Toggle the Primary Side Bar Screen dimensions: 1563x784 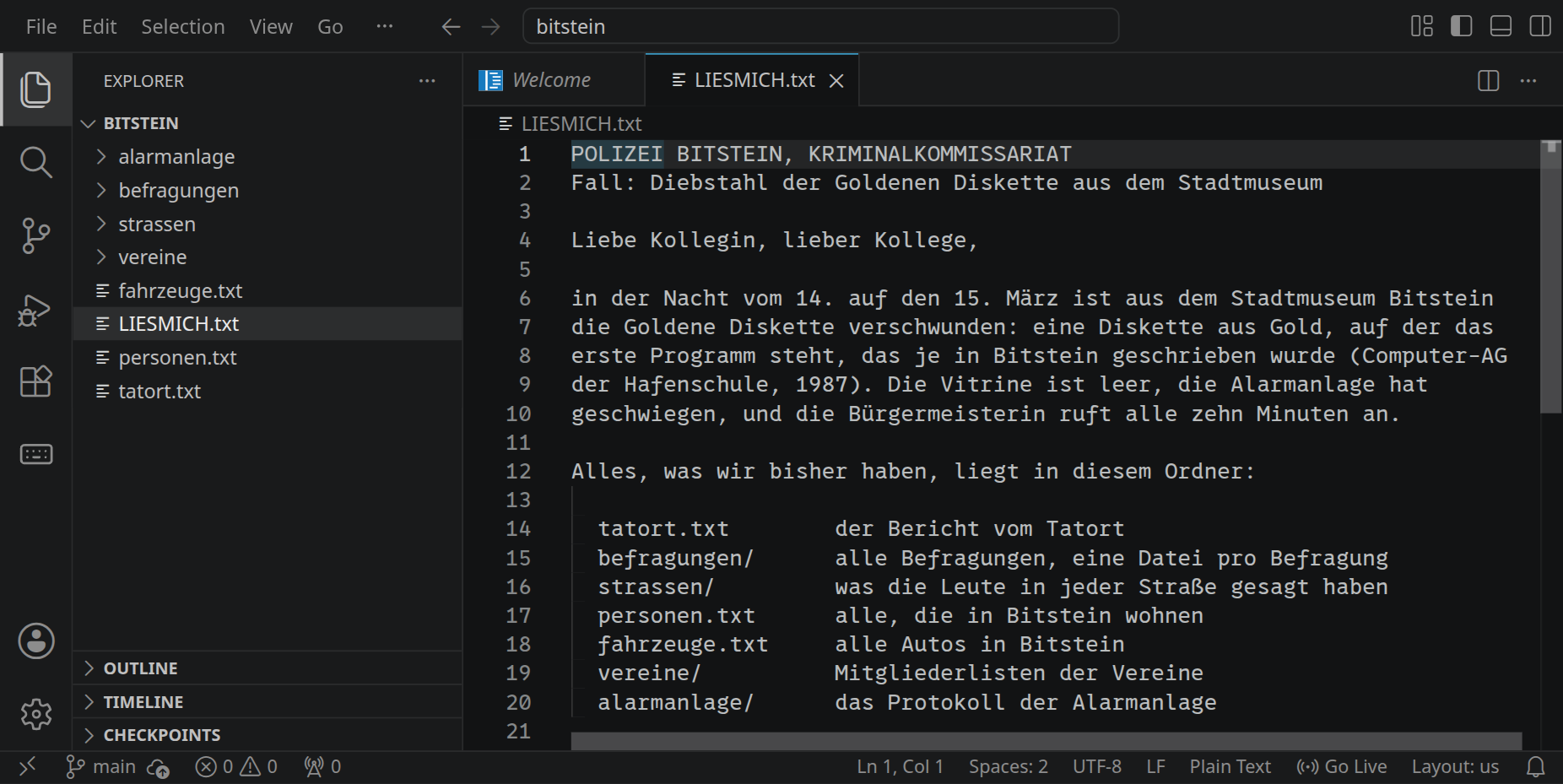click(x=1462, y=26)
